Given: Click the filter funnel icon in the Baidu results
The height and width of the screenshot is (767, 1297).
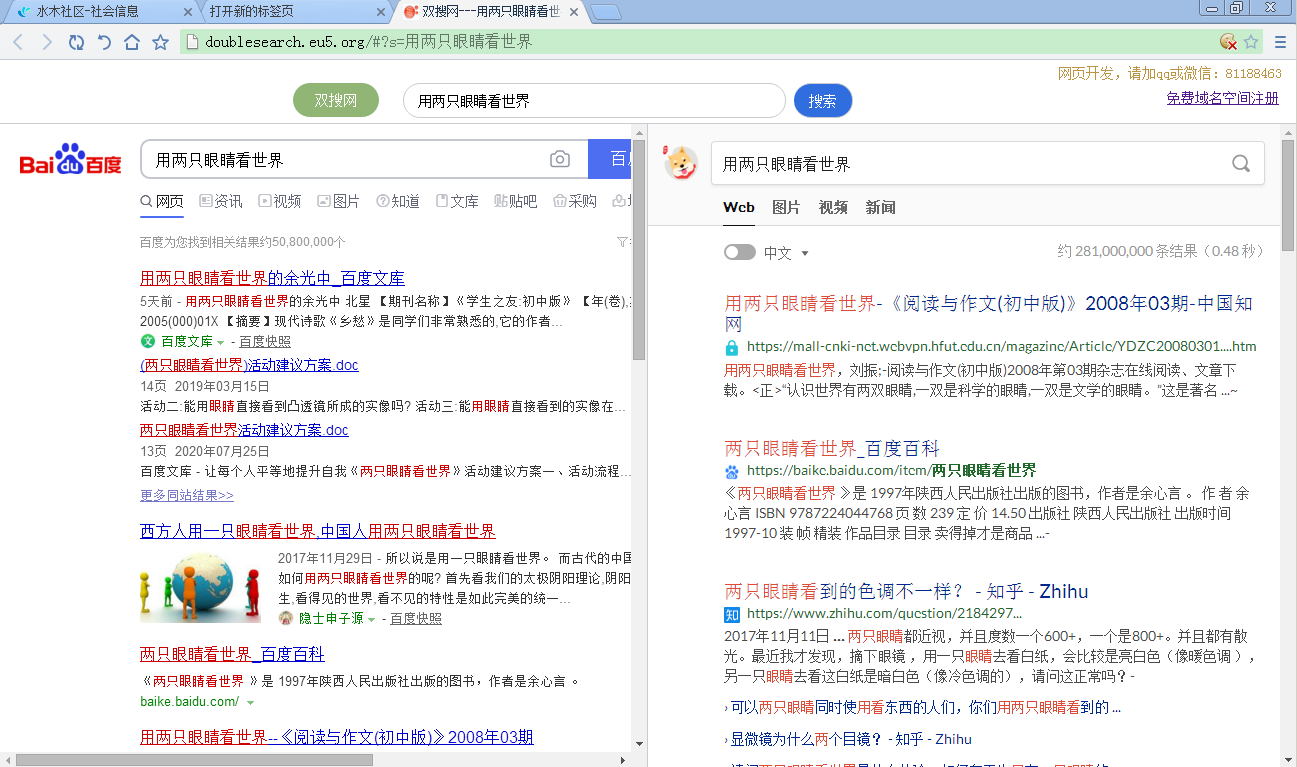Looking at the screenshot, I should tap(623, 242).
